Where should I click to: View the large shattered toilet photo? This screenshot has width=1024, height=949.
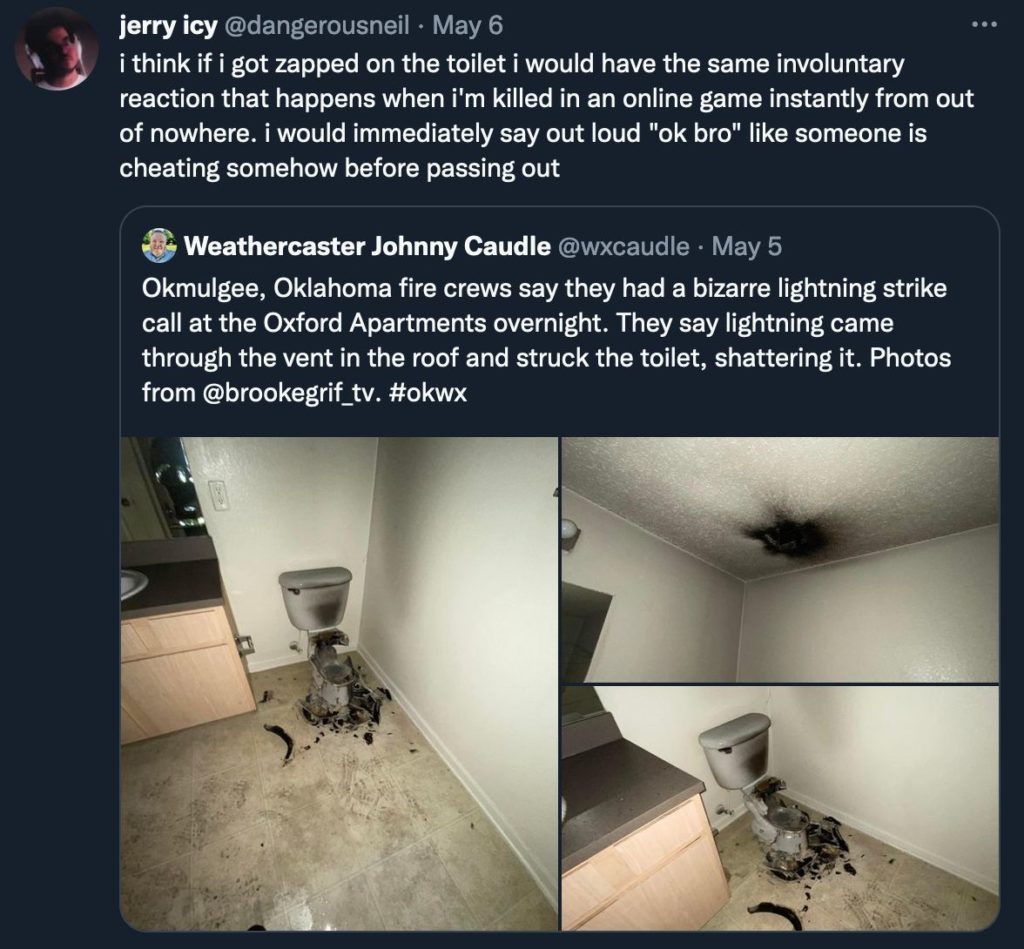(x=339, y=683)
